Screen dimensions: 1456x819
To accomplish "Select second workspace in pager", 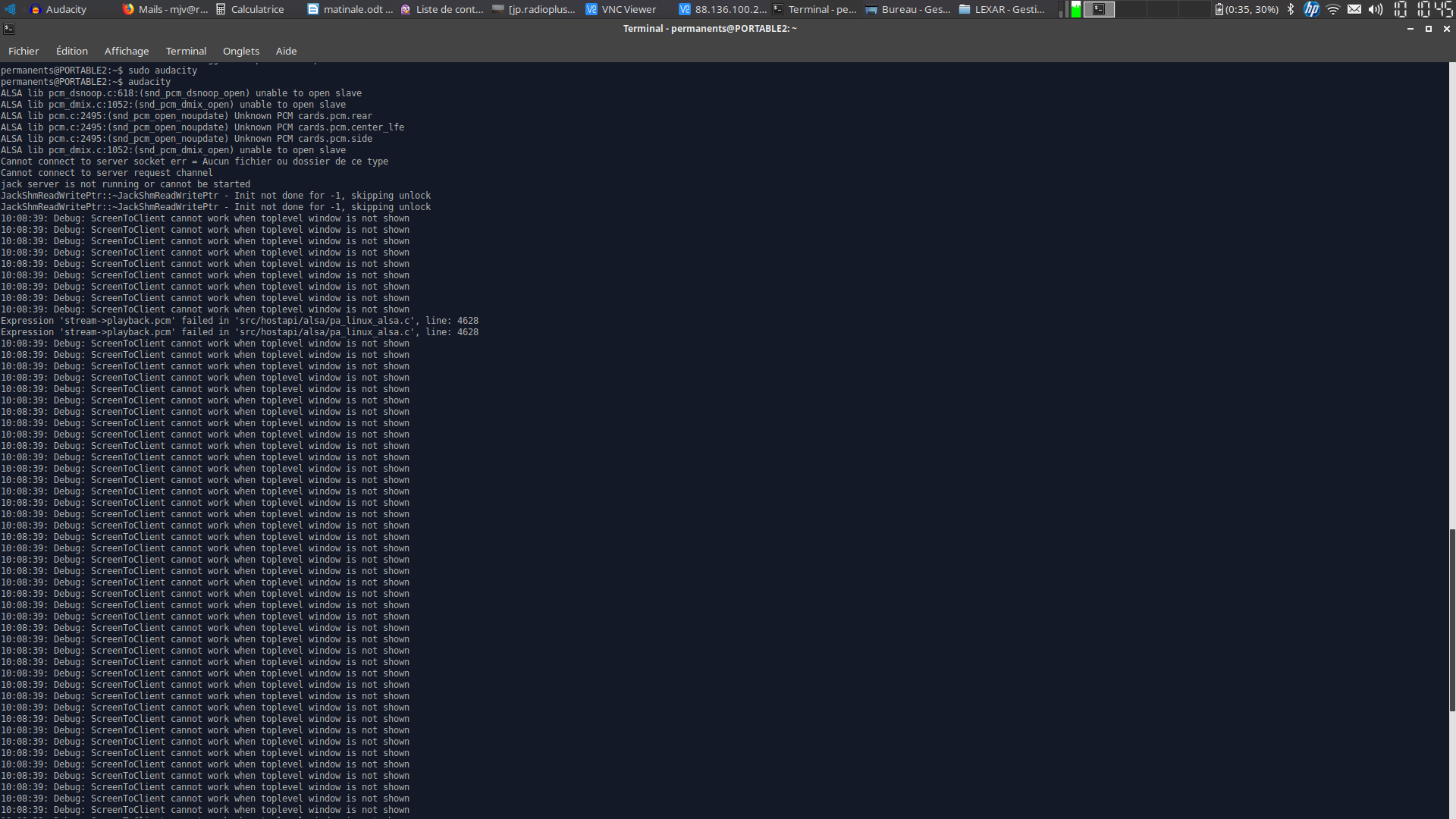I will 1131,9.
